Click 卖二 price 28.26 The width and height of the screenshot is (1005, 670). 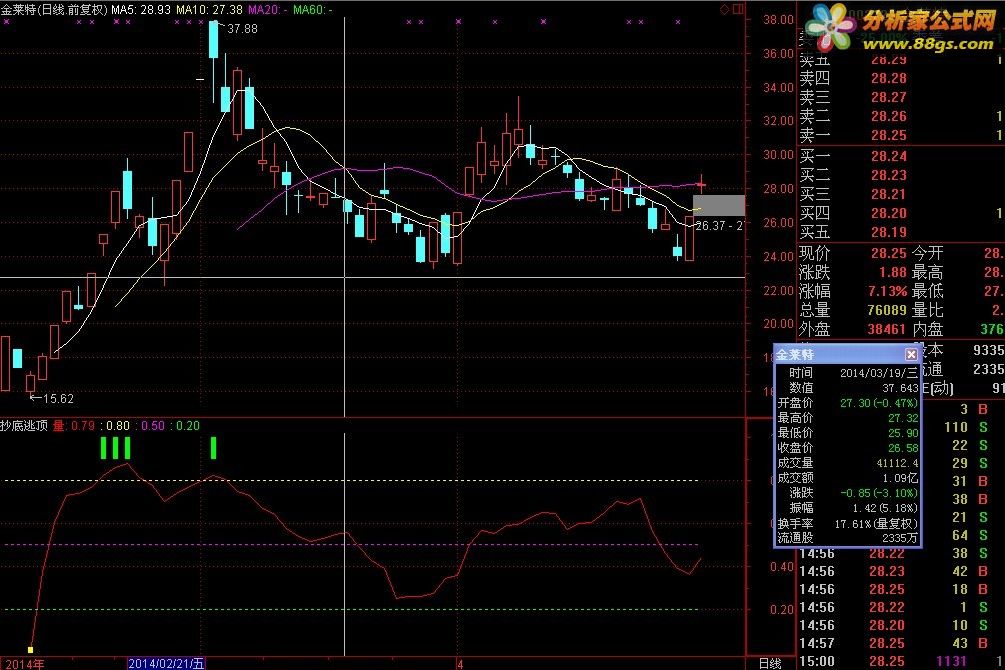click(x=888, y=116)
